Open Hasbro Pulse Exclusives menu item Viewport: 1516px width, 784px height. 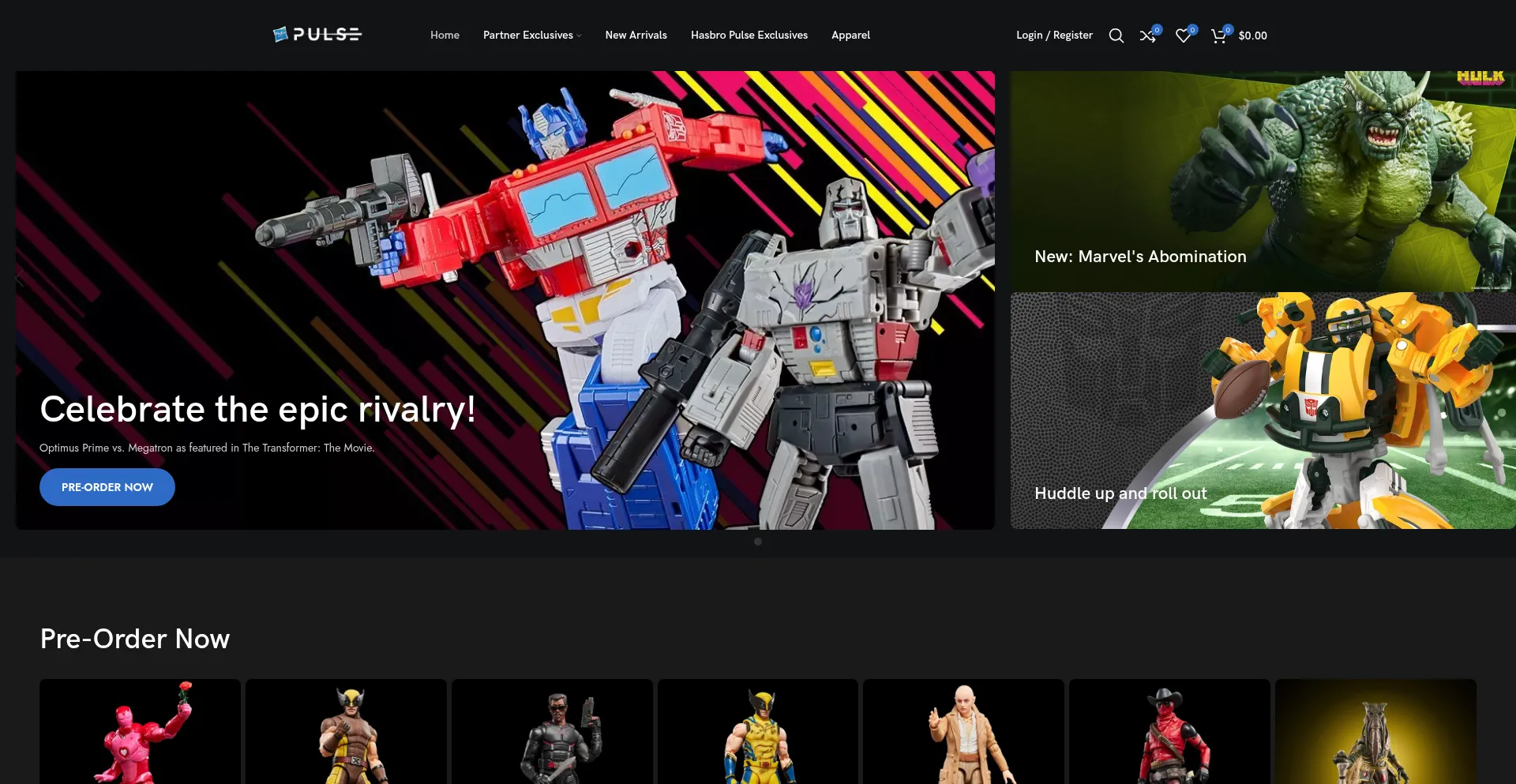(x=749, y=35)
